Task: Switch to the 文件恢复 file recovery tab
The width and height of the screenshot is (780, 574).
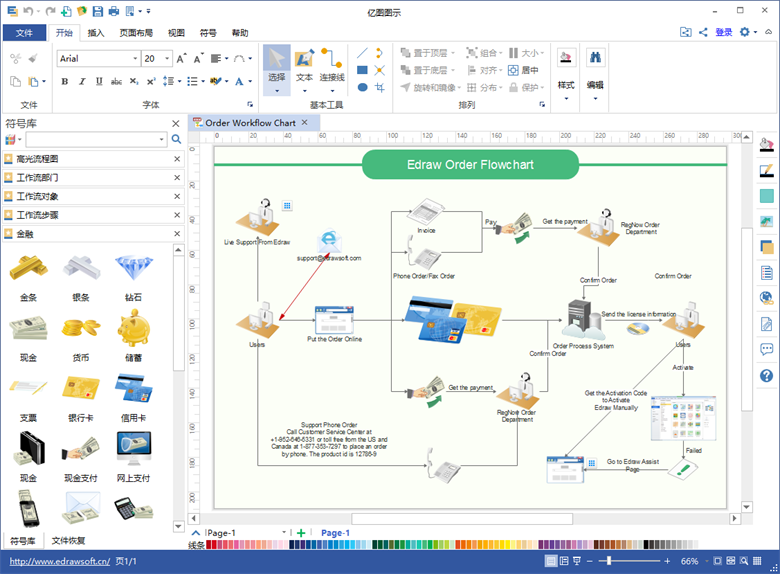Action: click(x=68, y=540)
